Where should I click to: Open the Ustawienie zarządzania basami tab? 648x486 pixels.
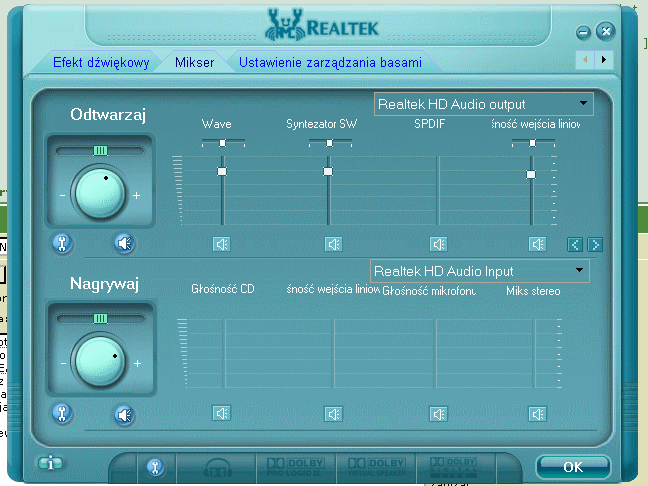pos(330,62)
